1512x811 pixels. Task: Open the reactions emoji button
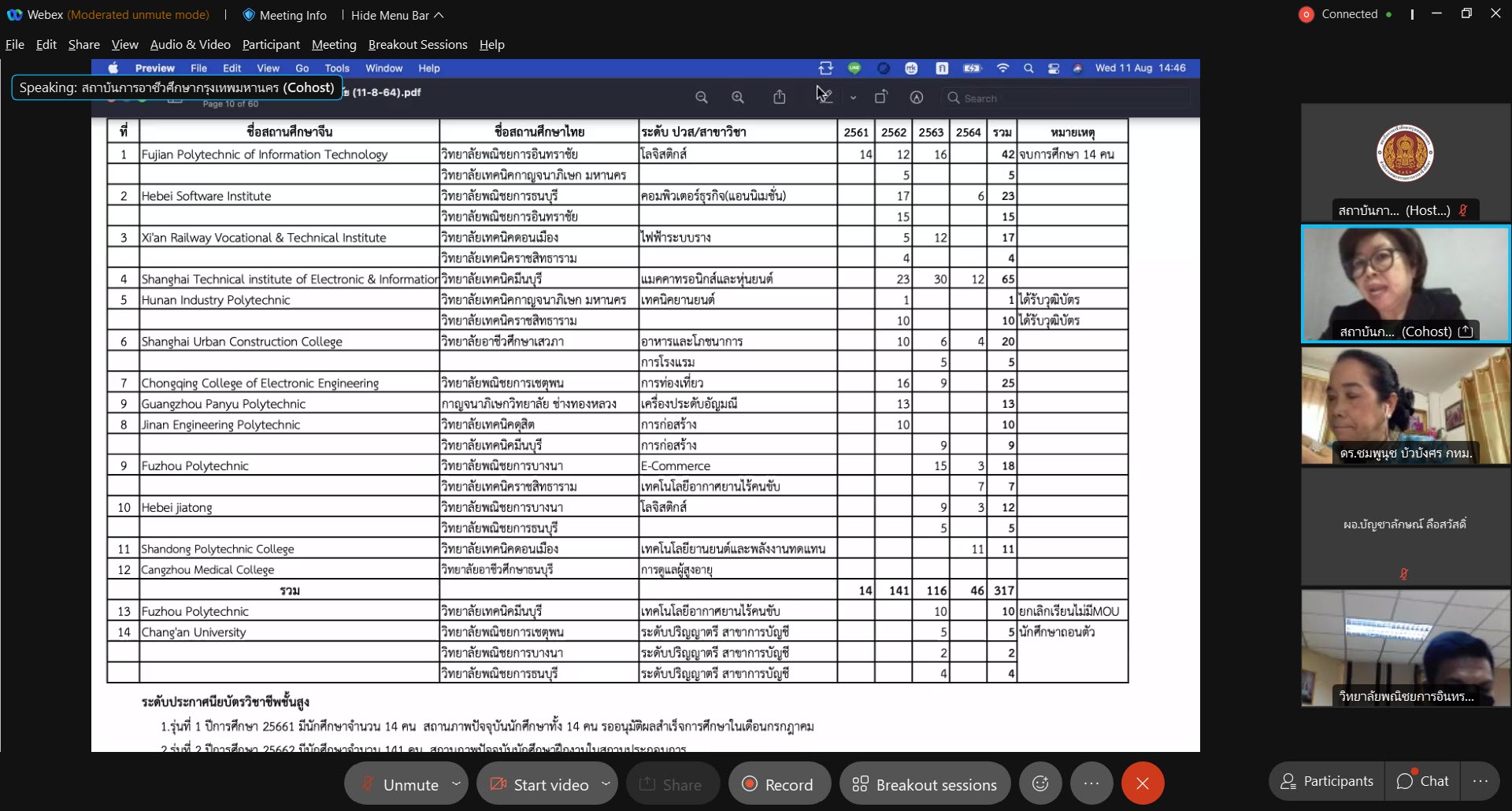pyautogui.click(x=1040, y=783)
